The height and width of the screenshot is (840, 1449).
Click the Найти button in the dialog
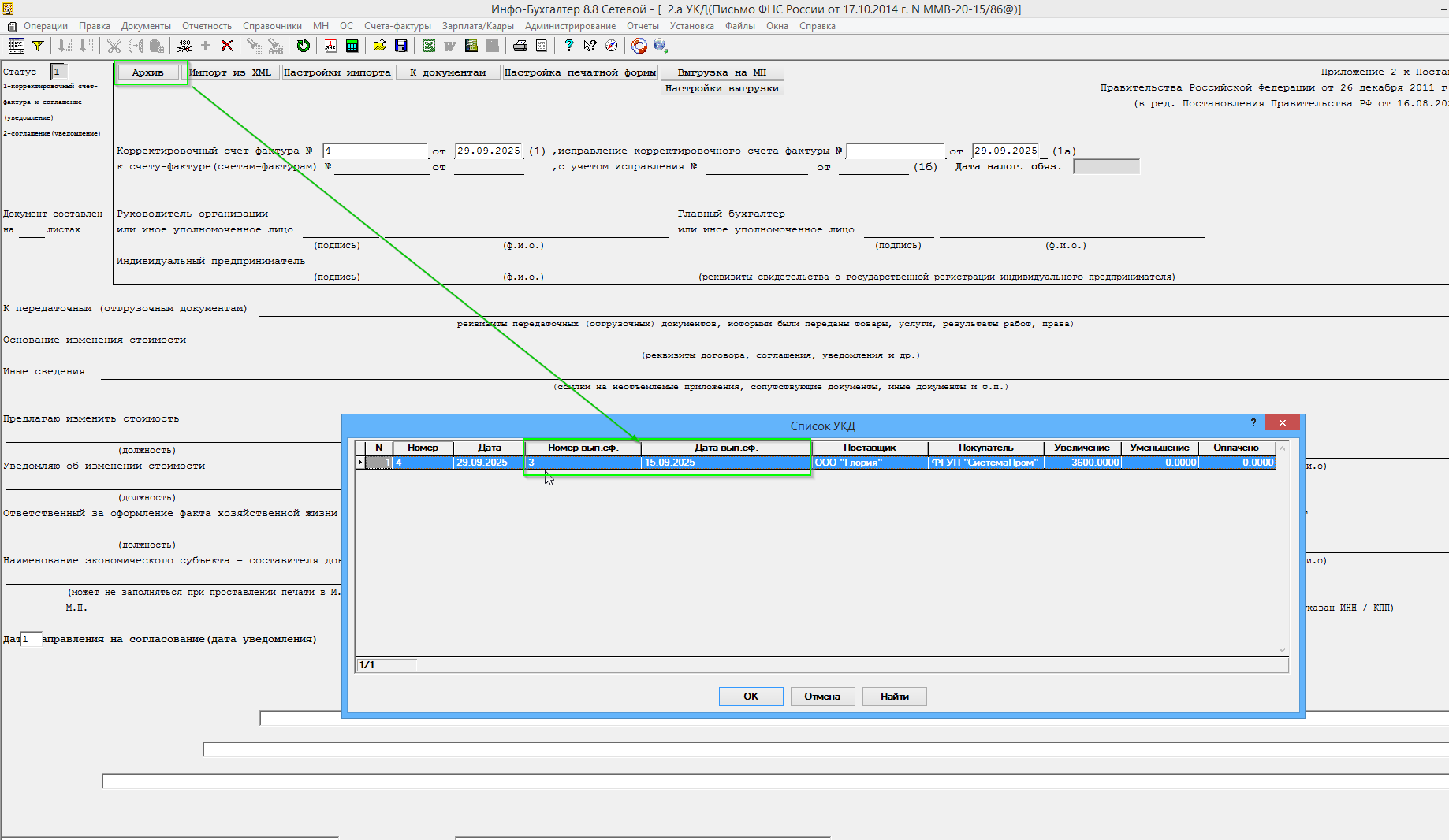point(894,697)
